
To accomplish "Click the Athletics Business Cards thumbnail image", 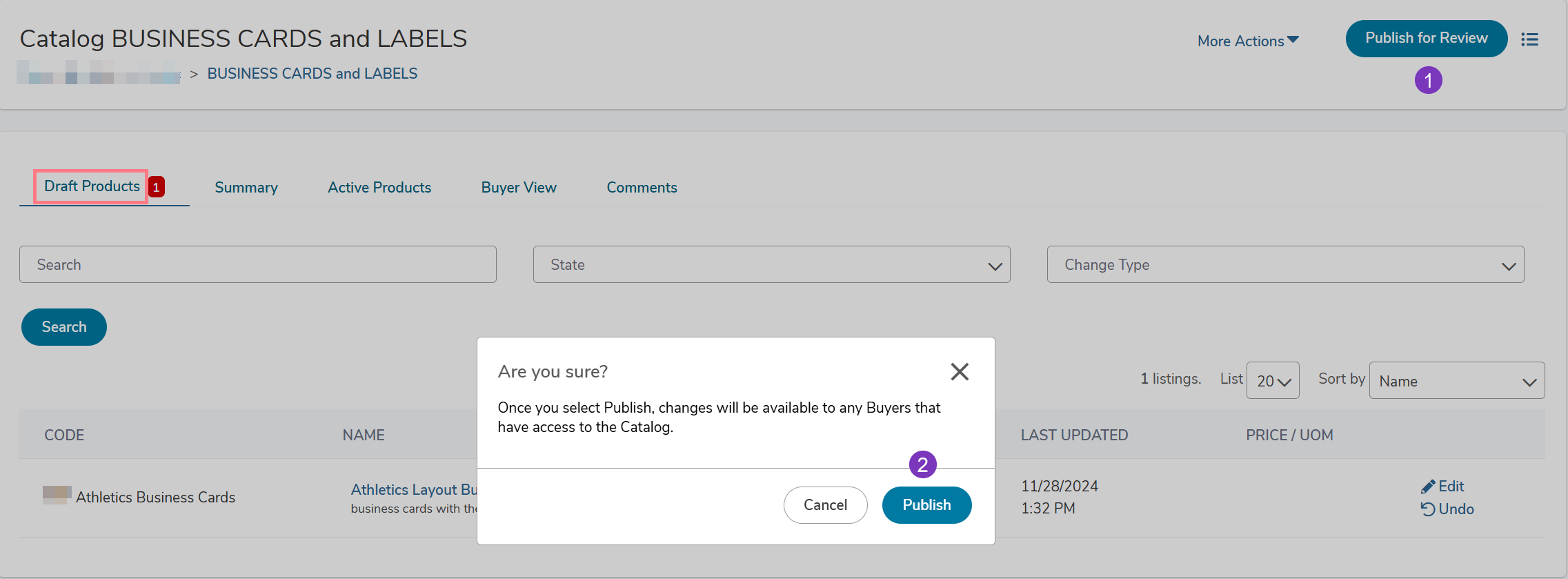I will pos(57,494).
